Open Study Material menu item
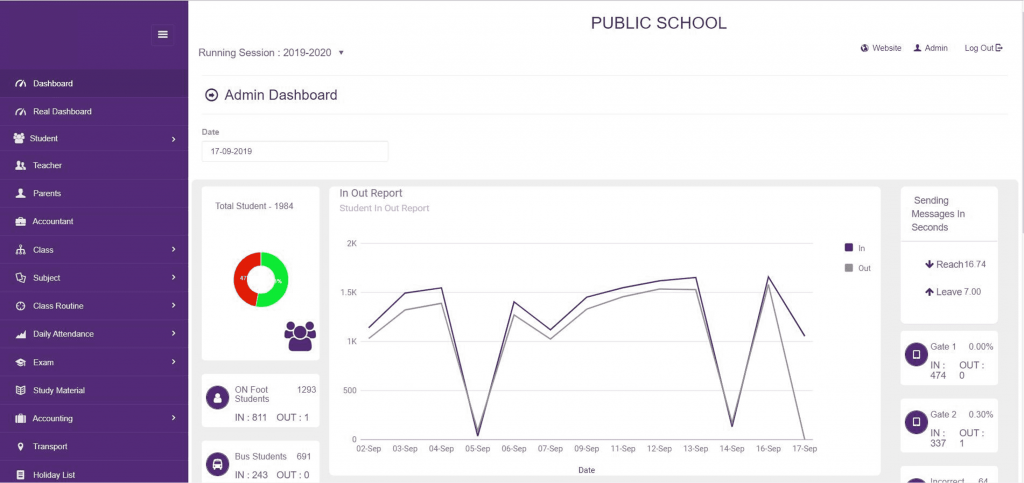This screenshot has height=483, width=1024. click(x=94, y=390)
